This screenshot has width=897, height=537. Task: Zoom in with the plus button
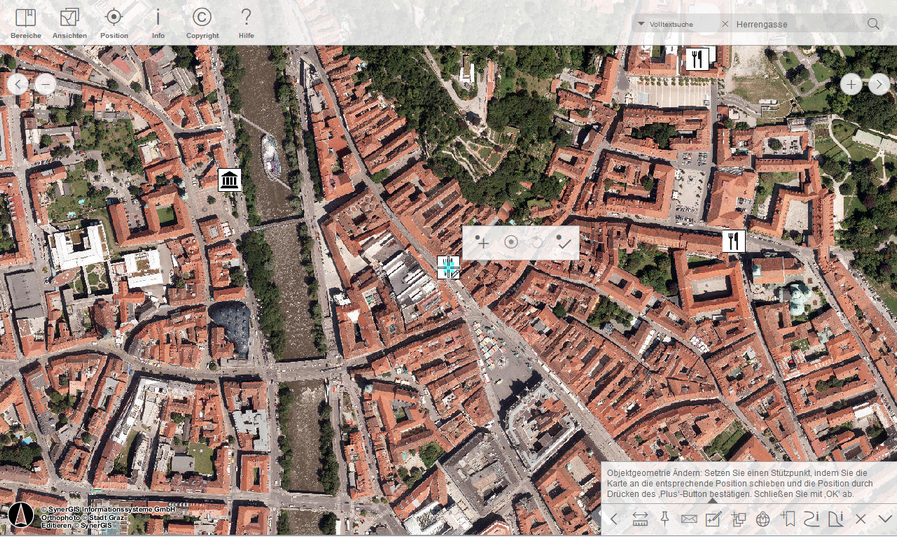pyautogui.click(x=851, y=84)
